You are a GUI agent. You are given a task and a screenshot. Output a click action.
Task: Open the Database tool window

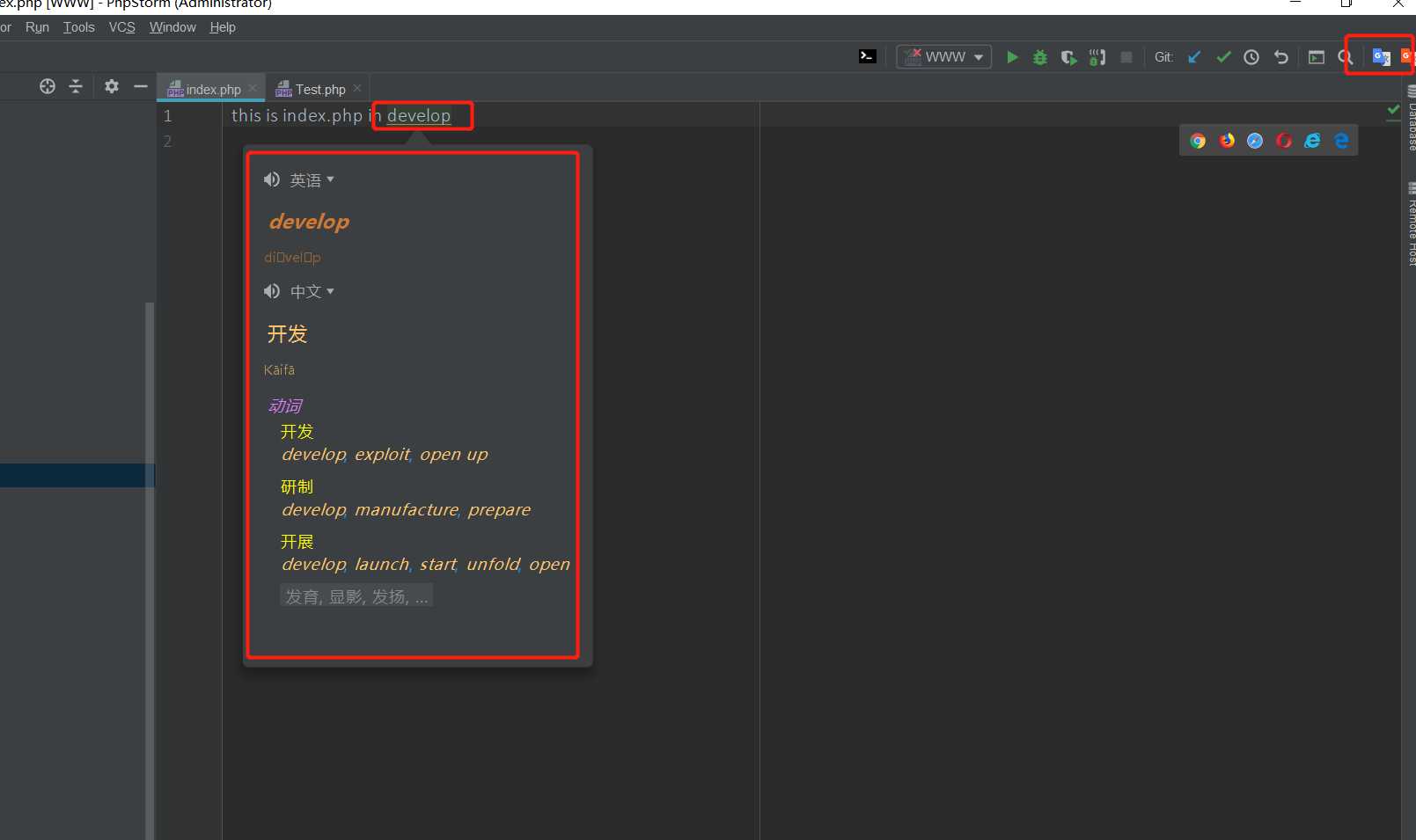pos(1411,118)
